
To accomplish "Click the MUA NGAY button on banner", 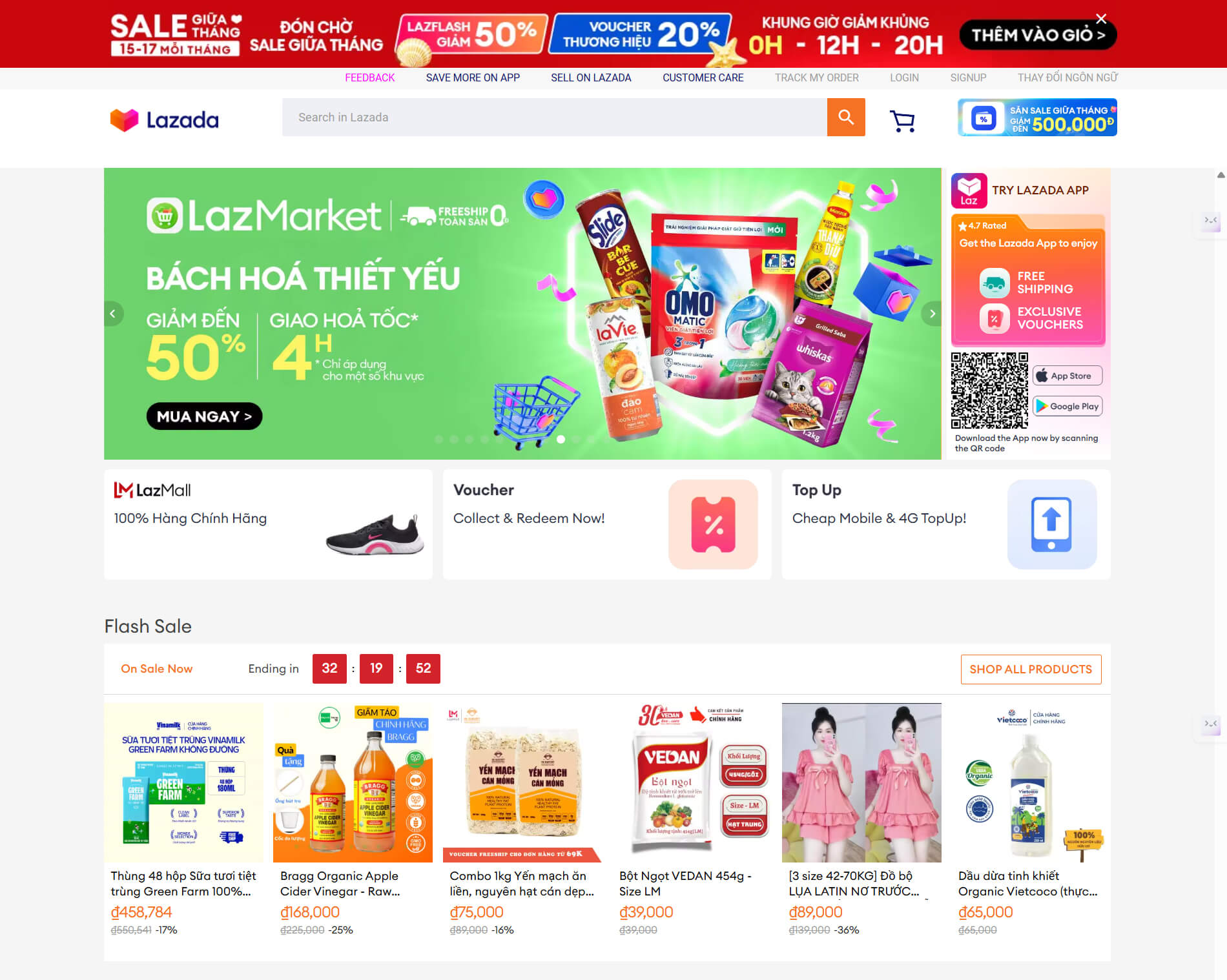I will point(204,416).
